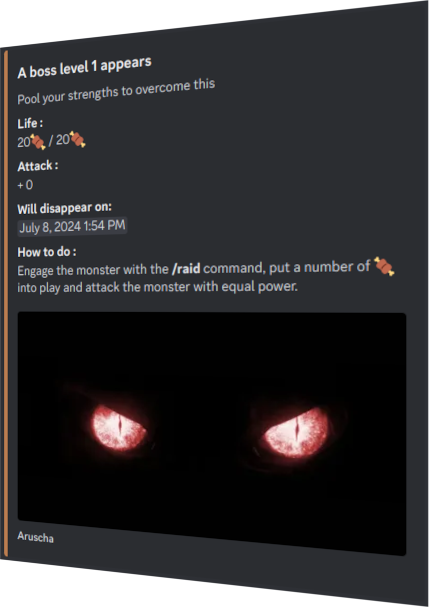Image resolution: width=429 pixels, height=607 pixels.
Task: Click the orange embed accent bar
Action: coord(6,303)
